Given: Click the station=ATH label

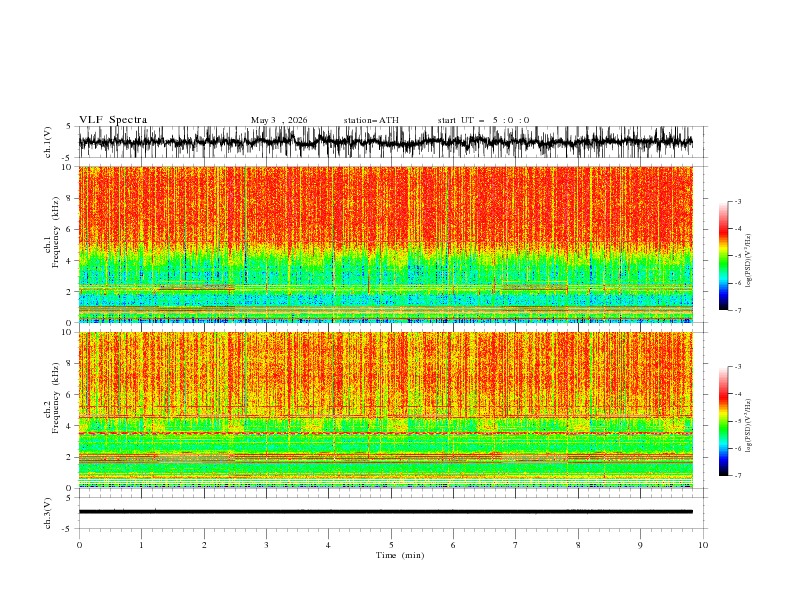Looking at the screenshot, I should [371, 120].
